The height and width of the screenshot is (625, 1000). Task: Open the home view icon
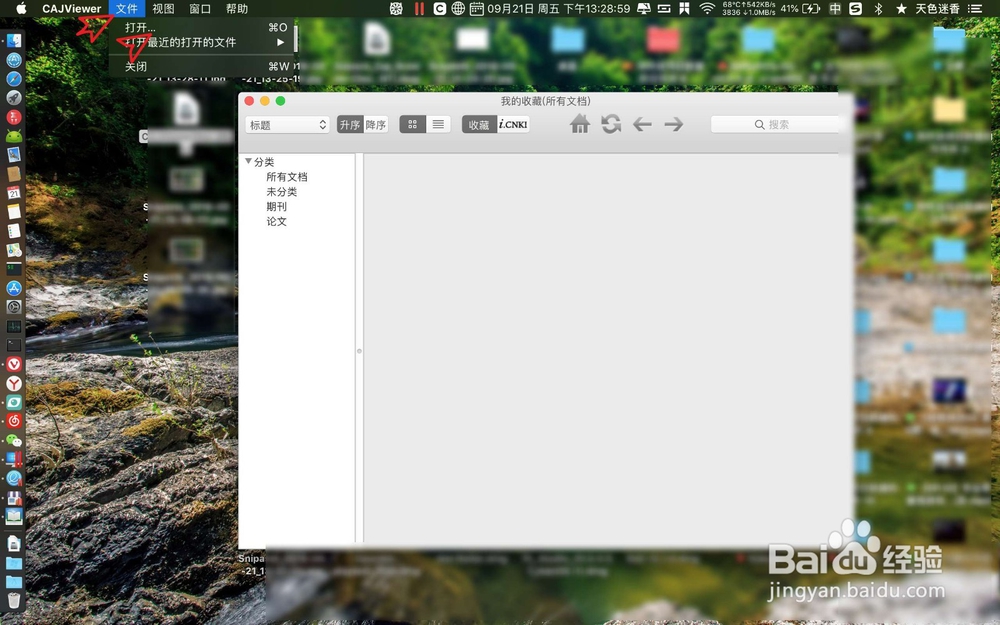point(579,124)
